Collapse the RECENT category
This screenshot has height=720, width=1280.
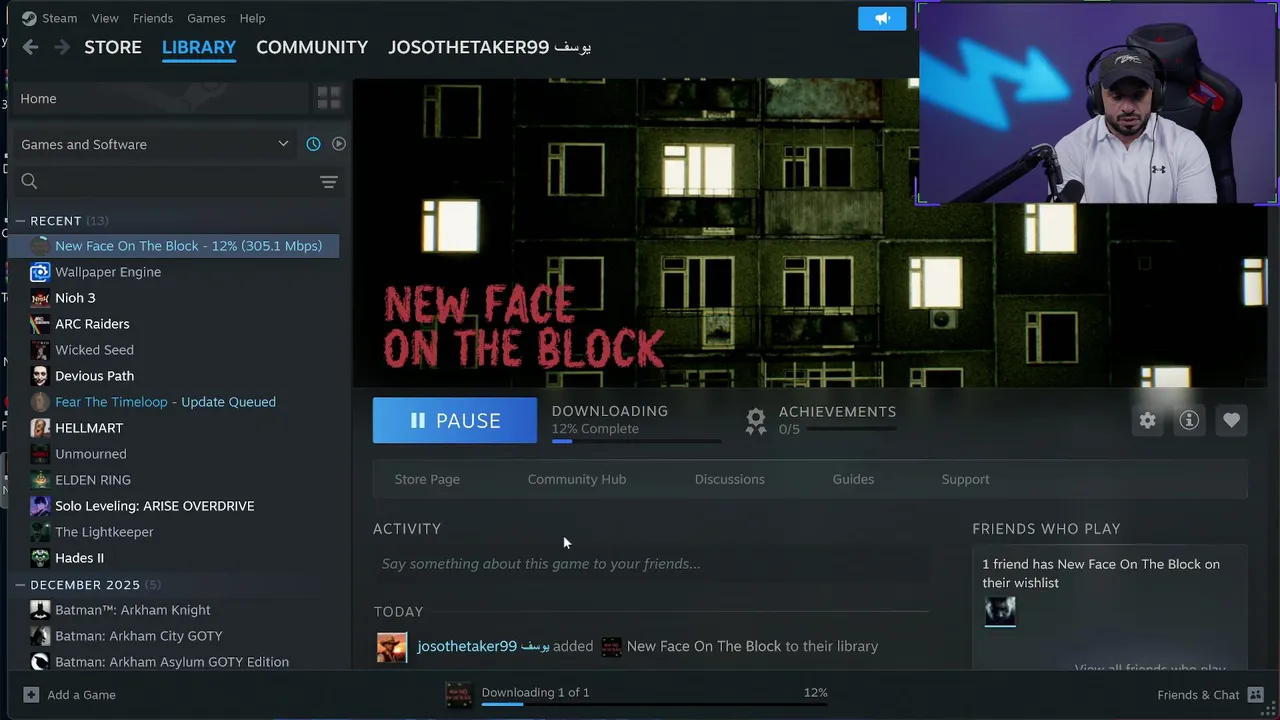tap(20, 221)
